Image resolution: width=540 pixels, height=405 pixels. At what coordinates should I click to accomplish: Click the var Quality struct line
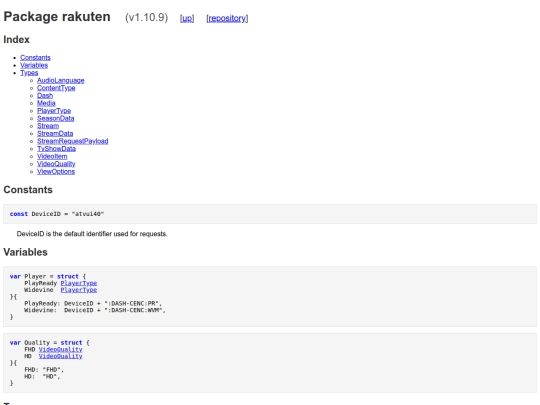click(50, 342)
